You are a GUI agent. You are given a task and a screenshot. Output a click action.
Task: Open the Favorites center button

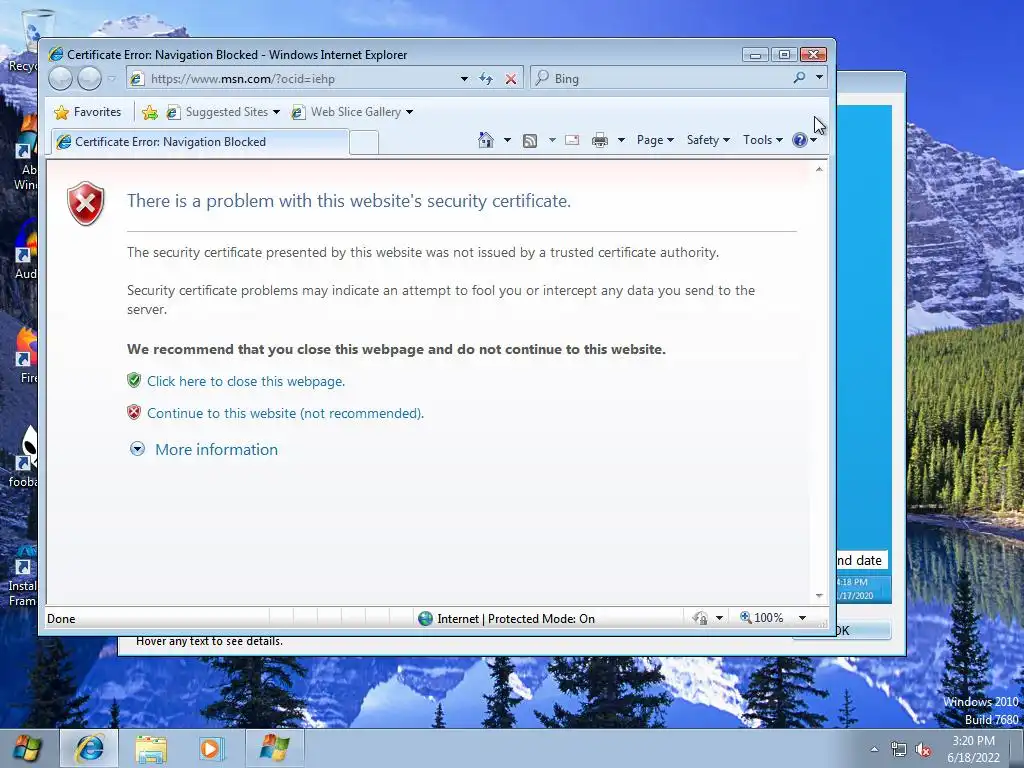point(88,112)
